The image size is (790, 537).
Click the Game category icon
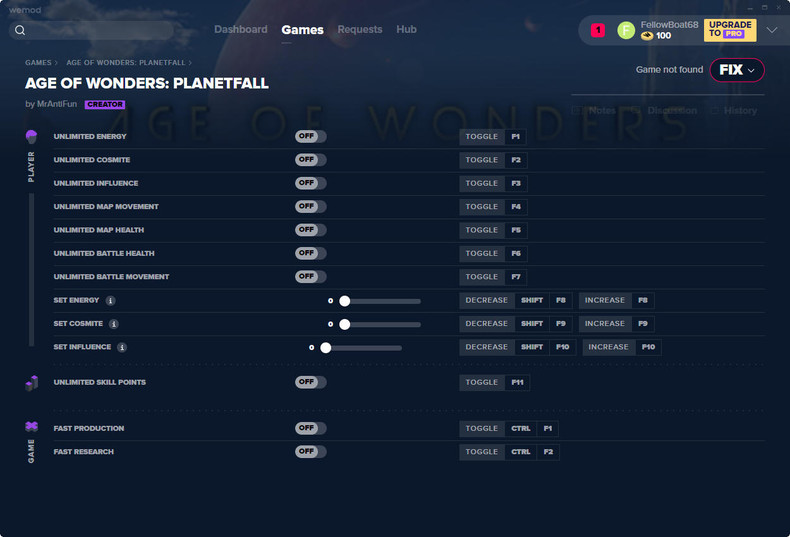(31, 427)
